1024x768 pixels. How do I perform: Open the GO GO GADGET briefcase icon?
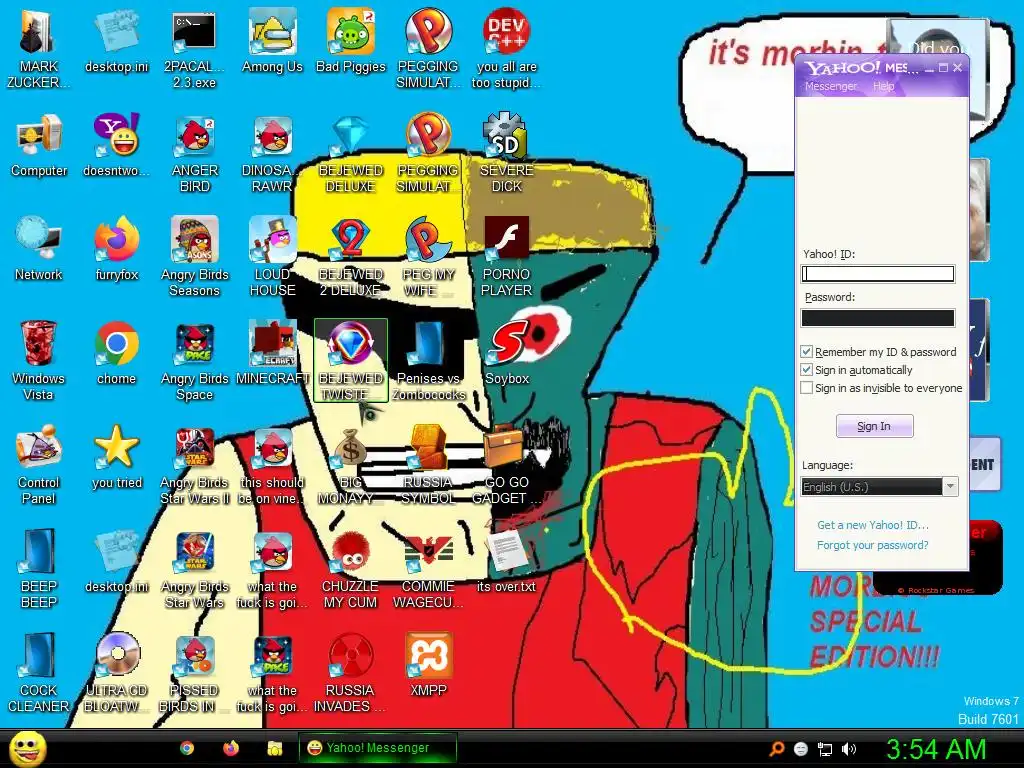click(507, 464)
